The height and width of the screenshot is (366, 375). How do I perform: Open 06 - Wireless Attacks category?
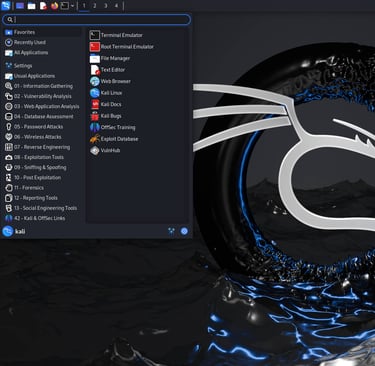[43, 137]
